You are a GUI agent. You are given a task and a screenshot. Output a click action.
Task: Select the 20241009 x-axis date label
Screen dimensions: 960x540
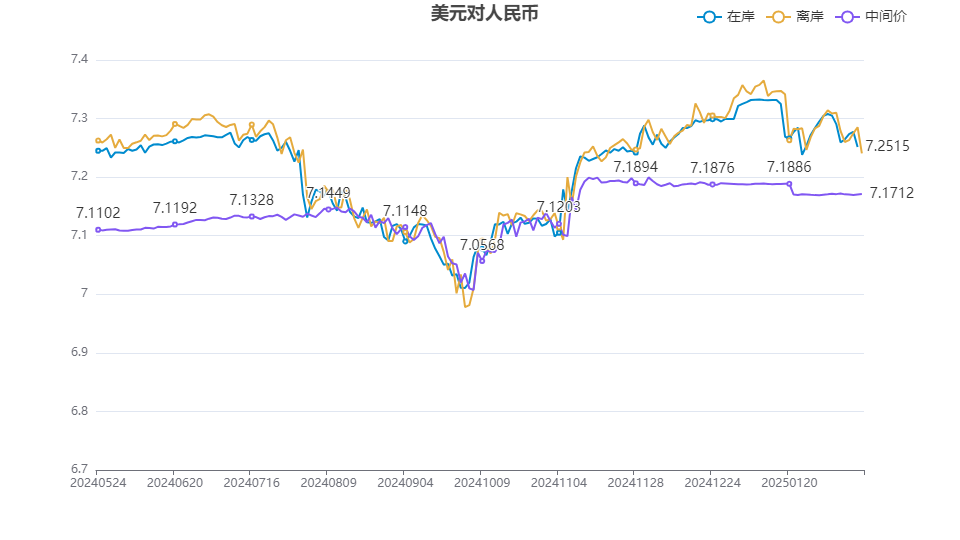pos(481,482)
